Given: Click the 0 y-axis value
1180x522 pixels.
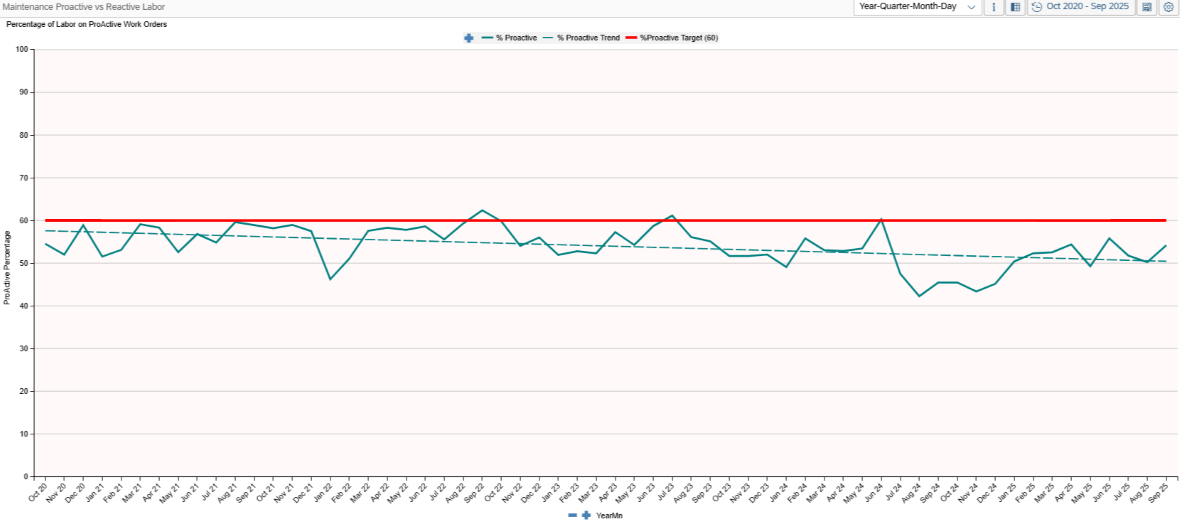Looking at the screenshot, I should pyautogui.click(x=26, y=477).
